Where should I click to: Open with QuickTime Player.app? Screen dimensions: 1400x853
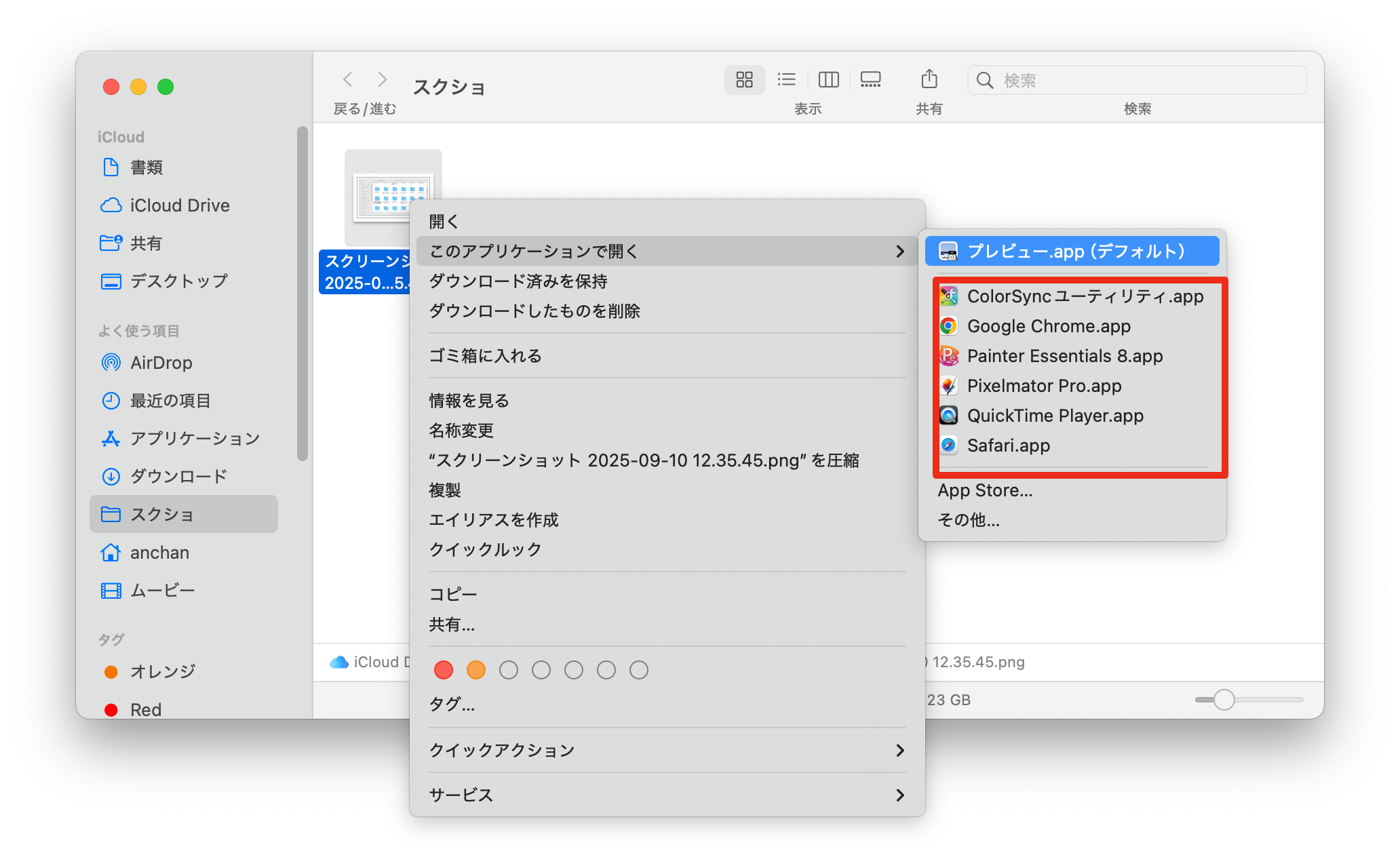coord(1072,415)
